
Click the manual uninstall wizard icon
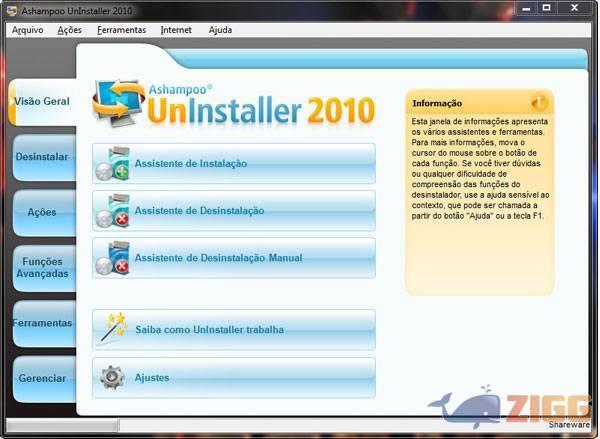pos(113,258)
